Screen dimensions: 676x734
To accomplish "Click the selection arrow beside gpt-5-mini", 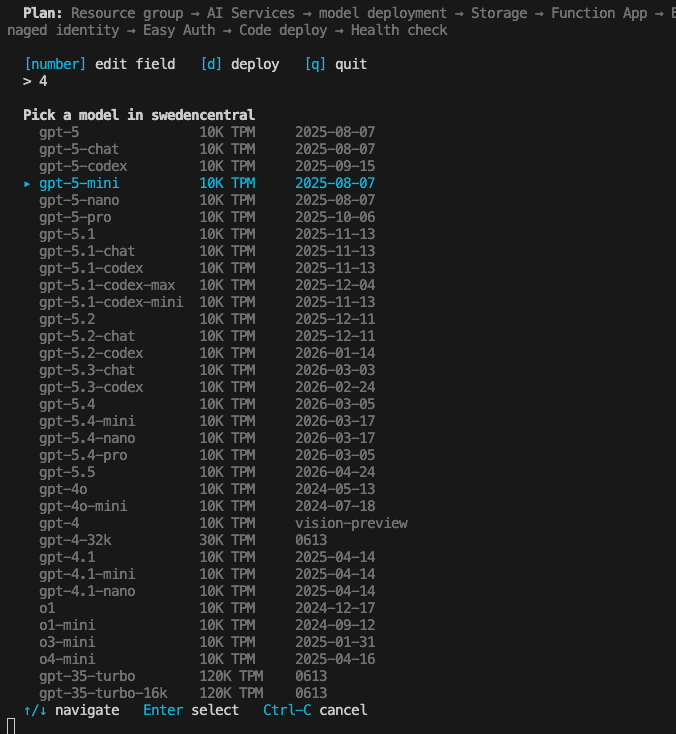I will [x=27, y=184].
